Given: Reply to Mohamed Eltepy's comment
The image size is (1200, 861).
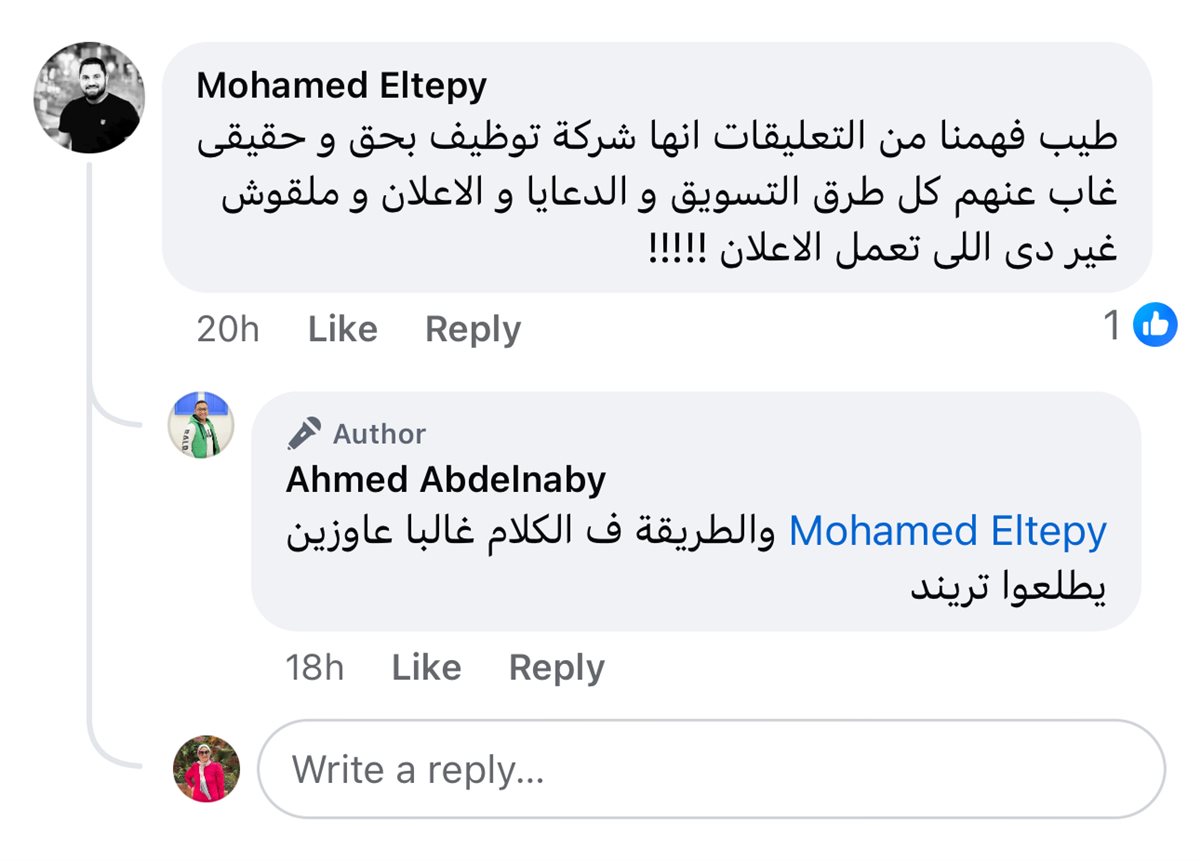Looking at the screenshot, I should pyautogui.click(x=473, y=329).
